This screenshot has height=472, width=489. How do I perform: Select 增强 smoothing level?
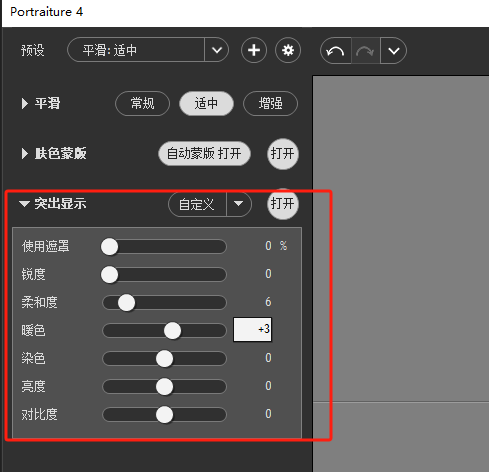tap(270, 103)
